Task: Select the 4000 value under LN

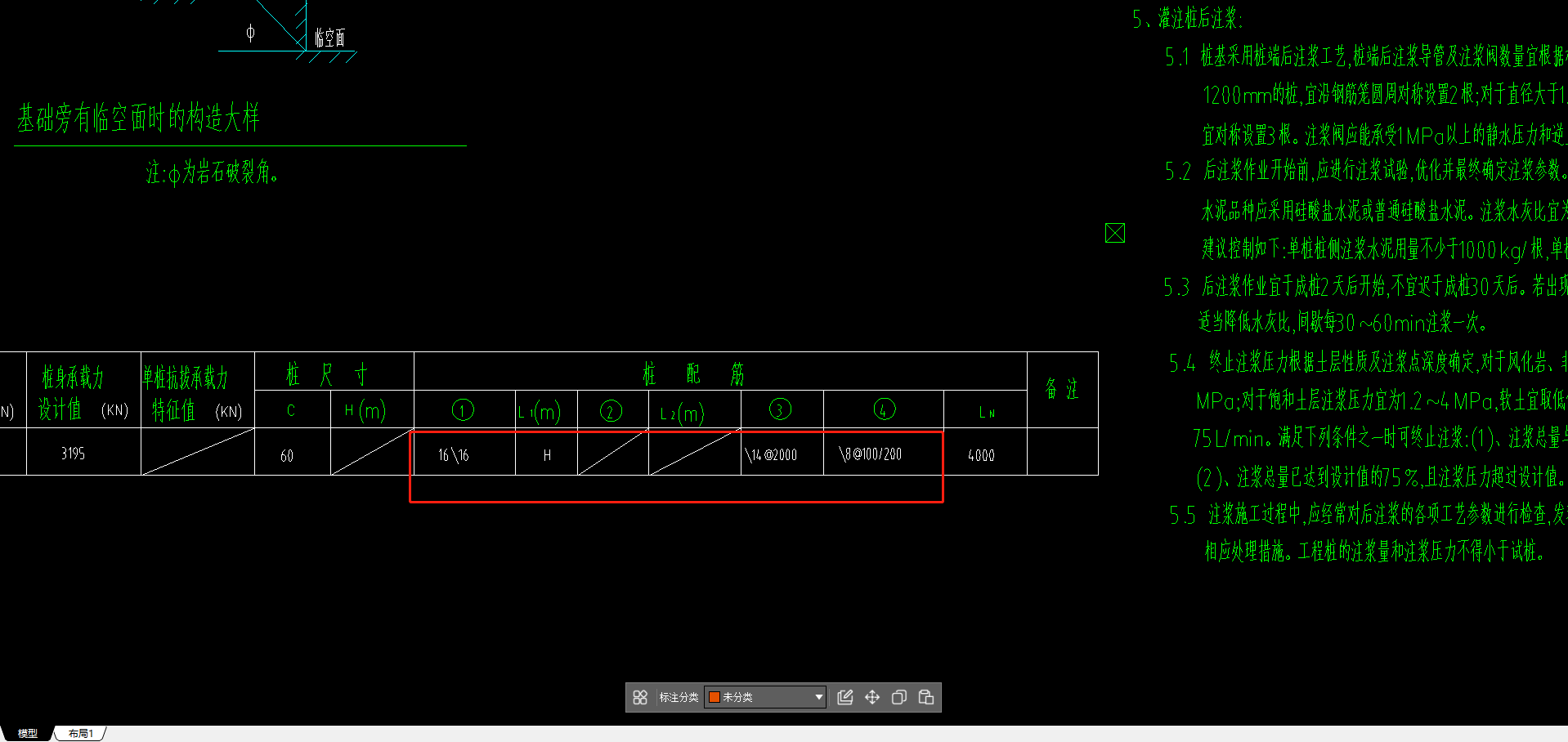Action: [981, 455]
